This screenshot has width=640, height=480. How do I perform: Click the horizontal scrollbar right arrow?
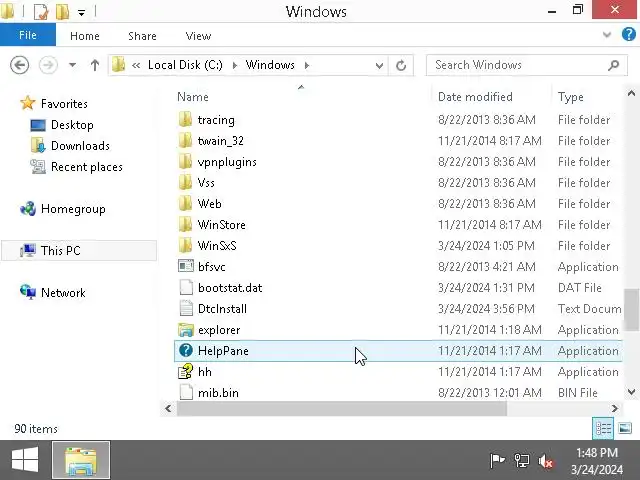pos(615,408)
